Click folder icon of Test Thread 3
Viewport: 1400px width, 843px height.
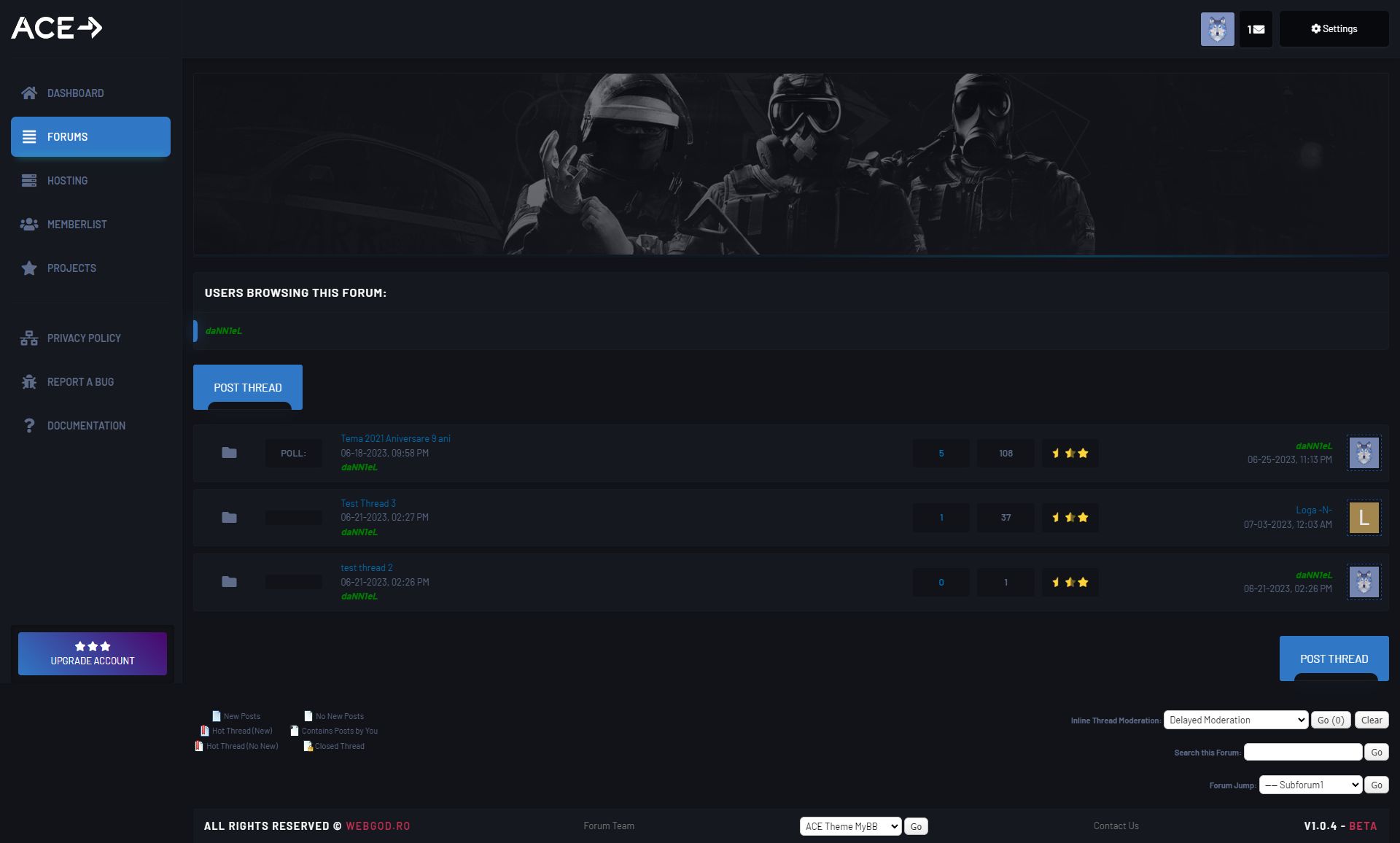pyautogui.click(x=229, y=517)
